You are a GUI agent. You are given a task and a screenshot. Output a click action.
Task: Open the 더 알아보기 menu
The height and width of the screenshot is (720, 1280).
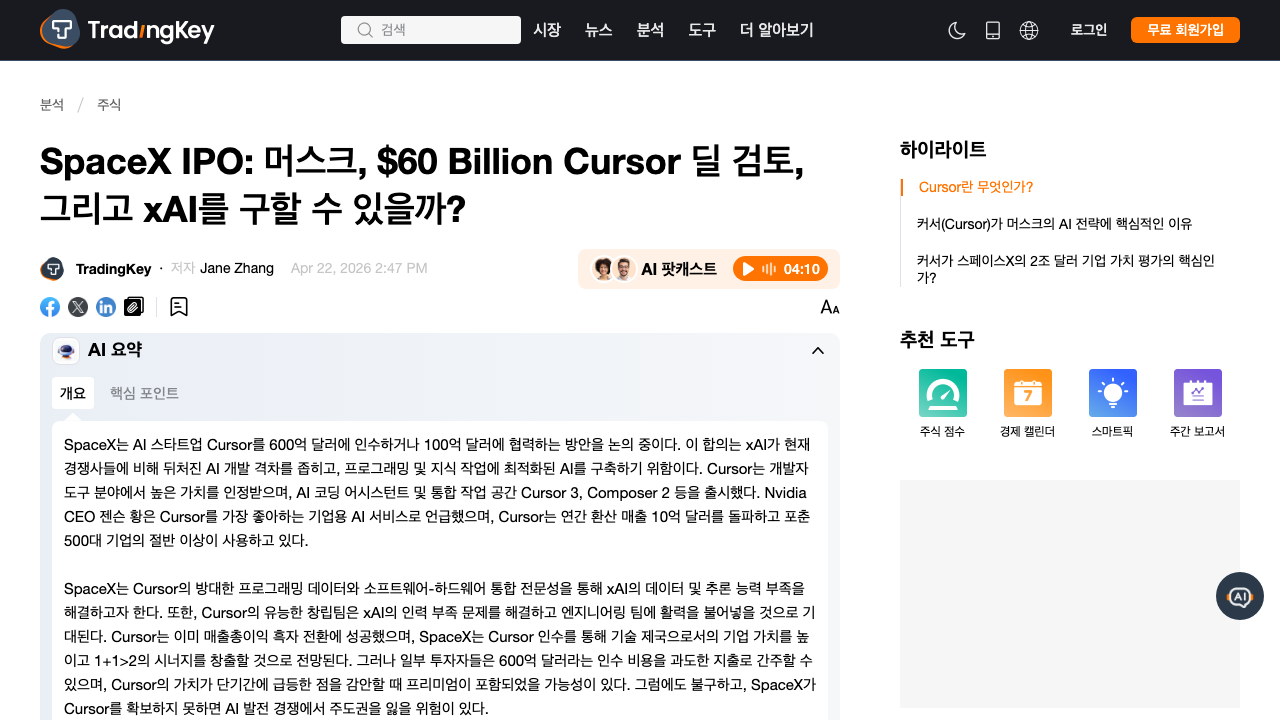click(x=777, y=30)
